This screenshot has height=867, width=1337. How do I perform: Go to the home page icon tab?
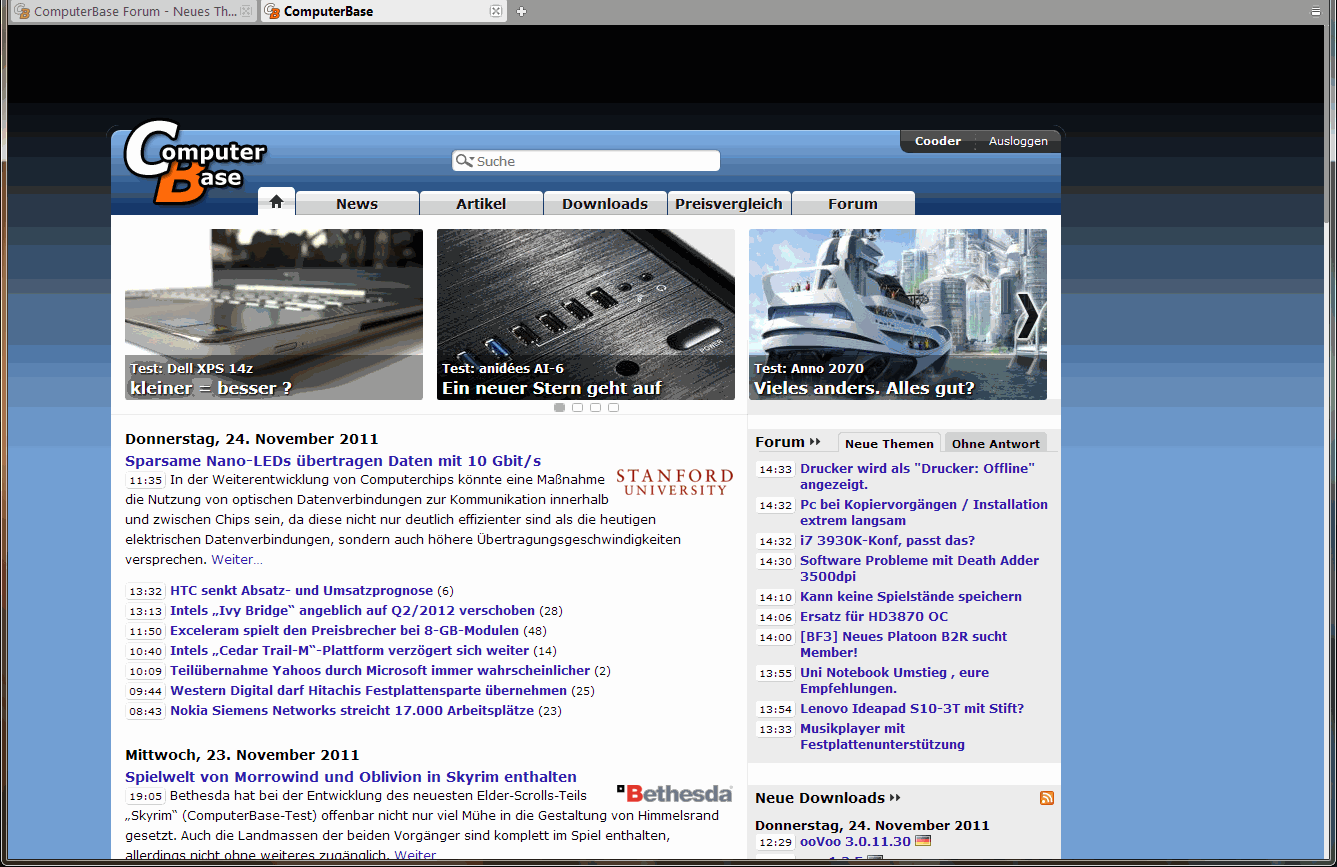tap(276, 201)
